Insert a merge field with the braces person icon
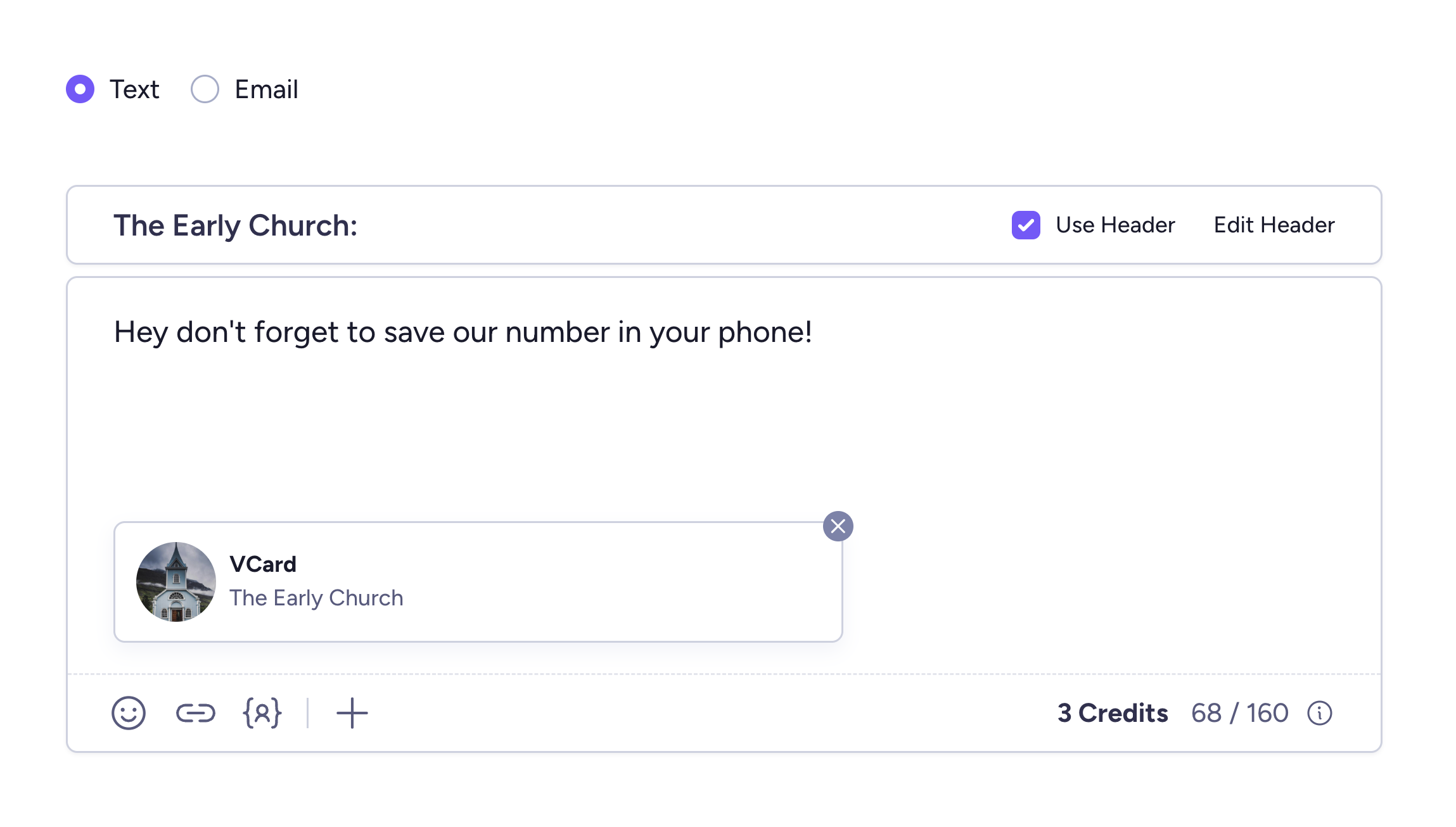This screenshot has width=1456, height=827. tap(262, 714)
